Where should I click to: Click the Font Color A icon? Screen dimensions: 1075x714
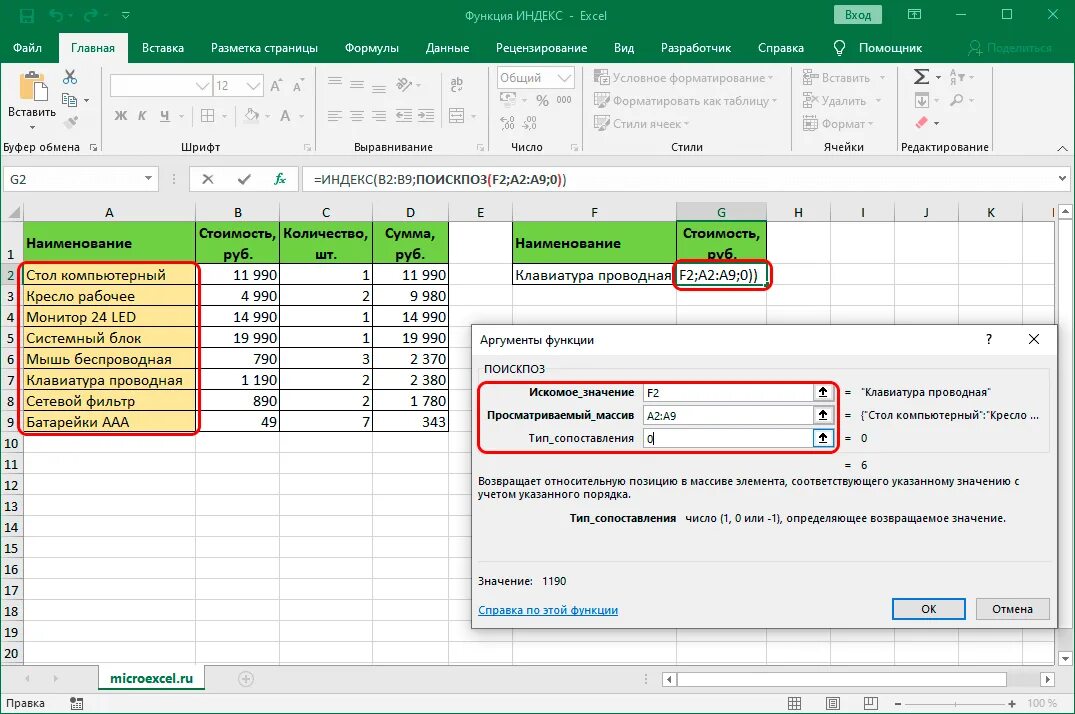point(285,116)
